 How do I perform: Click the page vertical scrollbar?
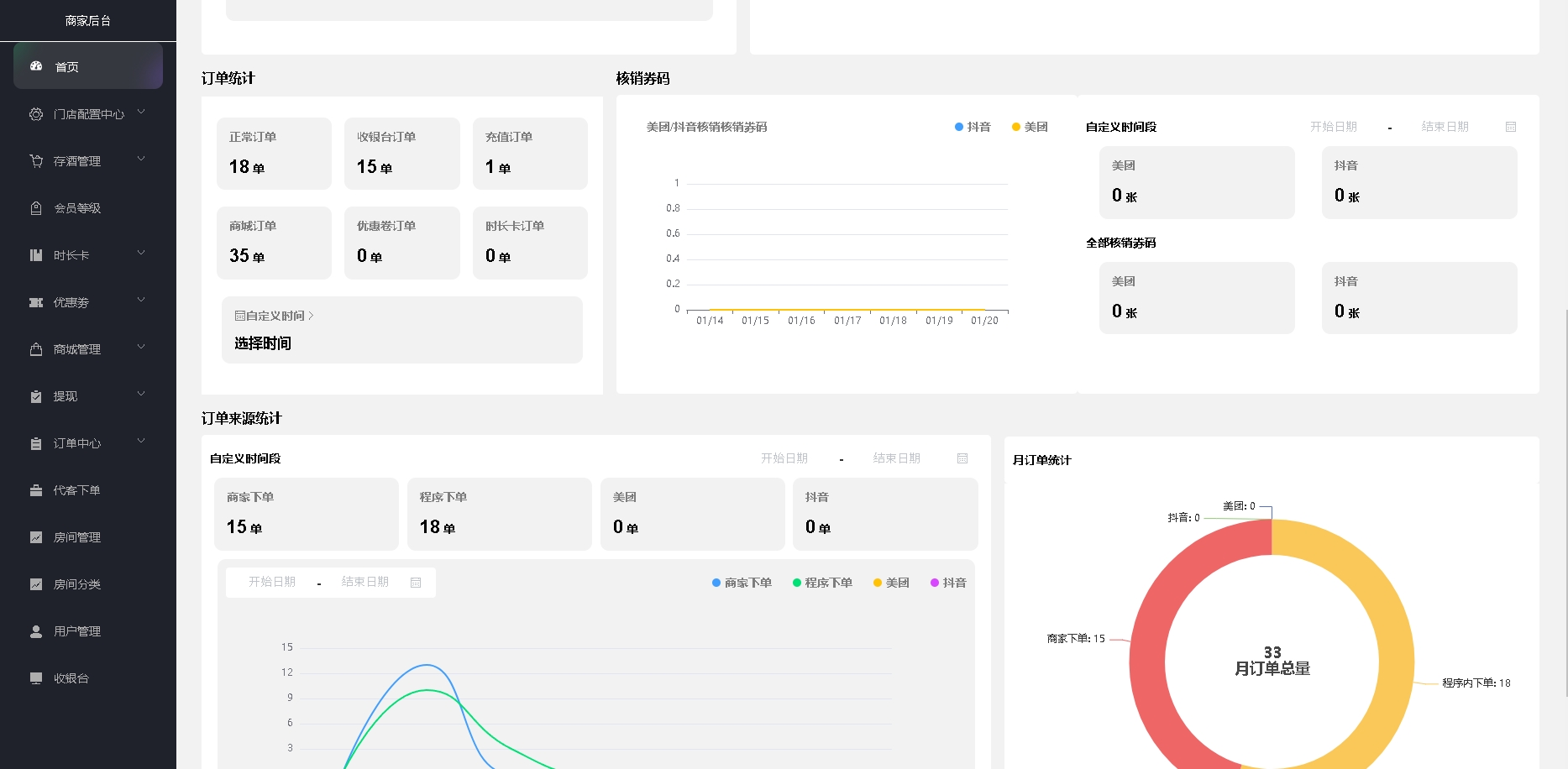pos(1565,502)
